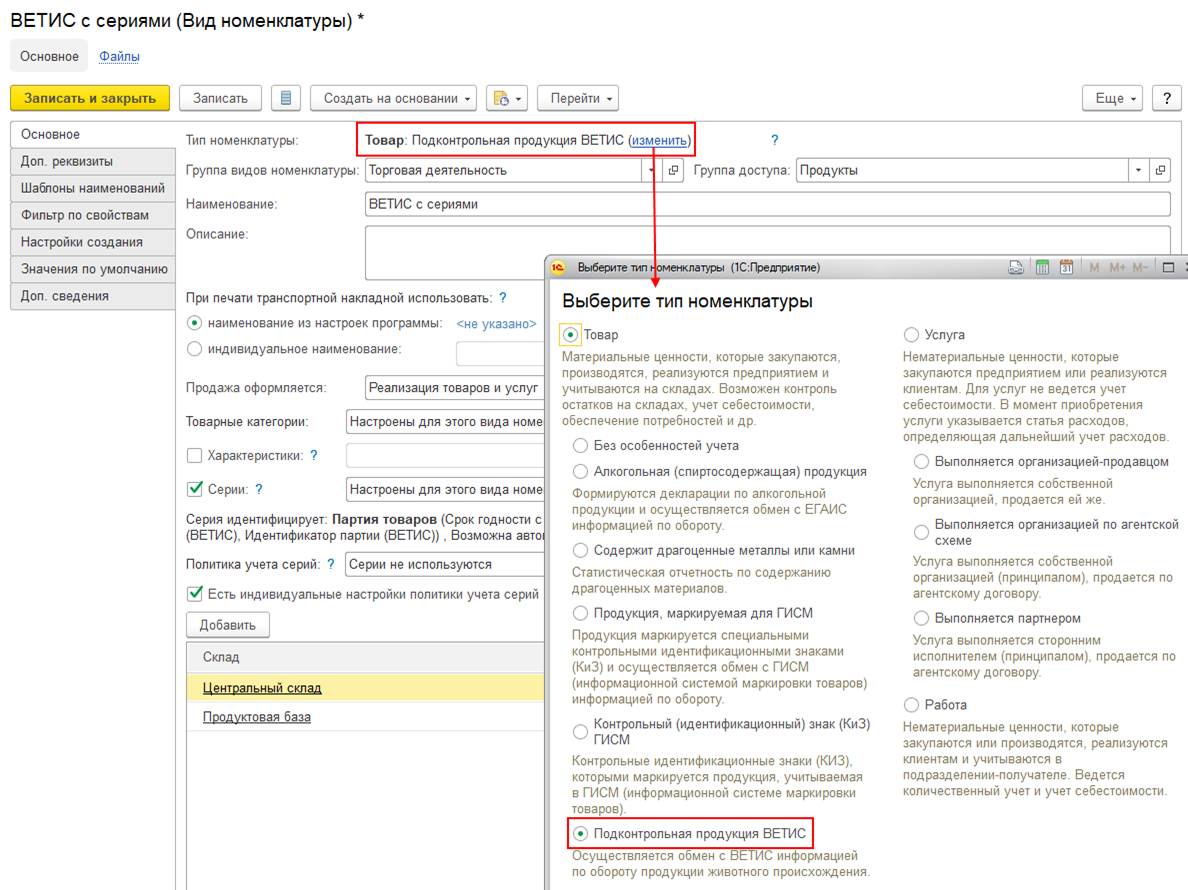The width and height of the screenshot is (1188, 890).
Task: Open Центральный склад link in table
Action: point(262,688)
